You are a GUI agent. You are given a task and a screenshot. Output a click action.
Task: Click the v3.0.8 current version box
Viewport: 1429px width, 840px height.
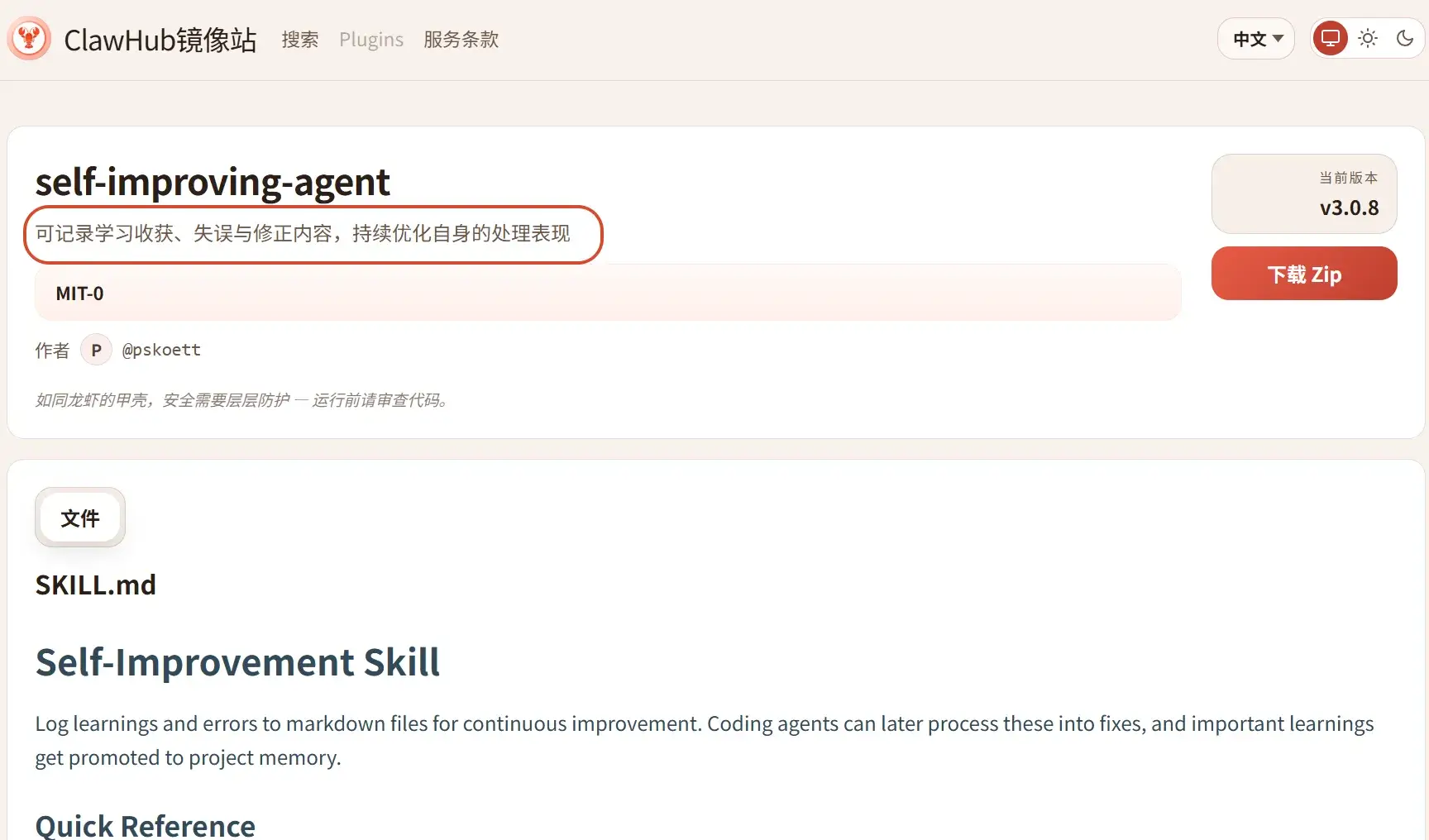point(1303,194)
